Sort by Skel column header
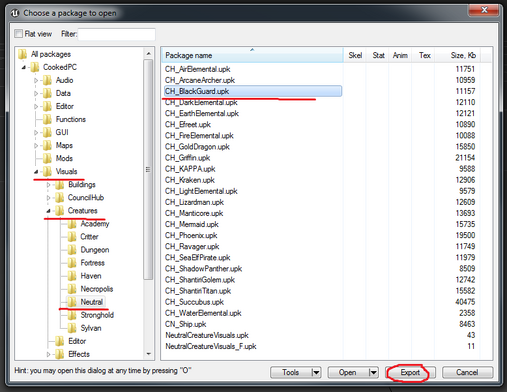Viewport: 507px width, 392px height. [x=355, y=55]
